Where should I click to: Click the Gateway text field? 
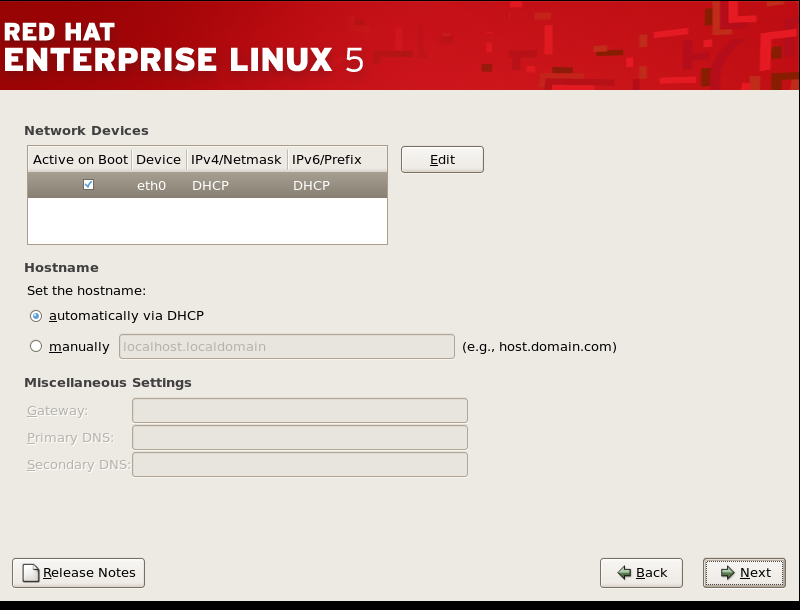click(299, 410)
